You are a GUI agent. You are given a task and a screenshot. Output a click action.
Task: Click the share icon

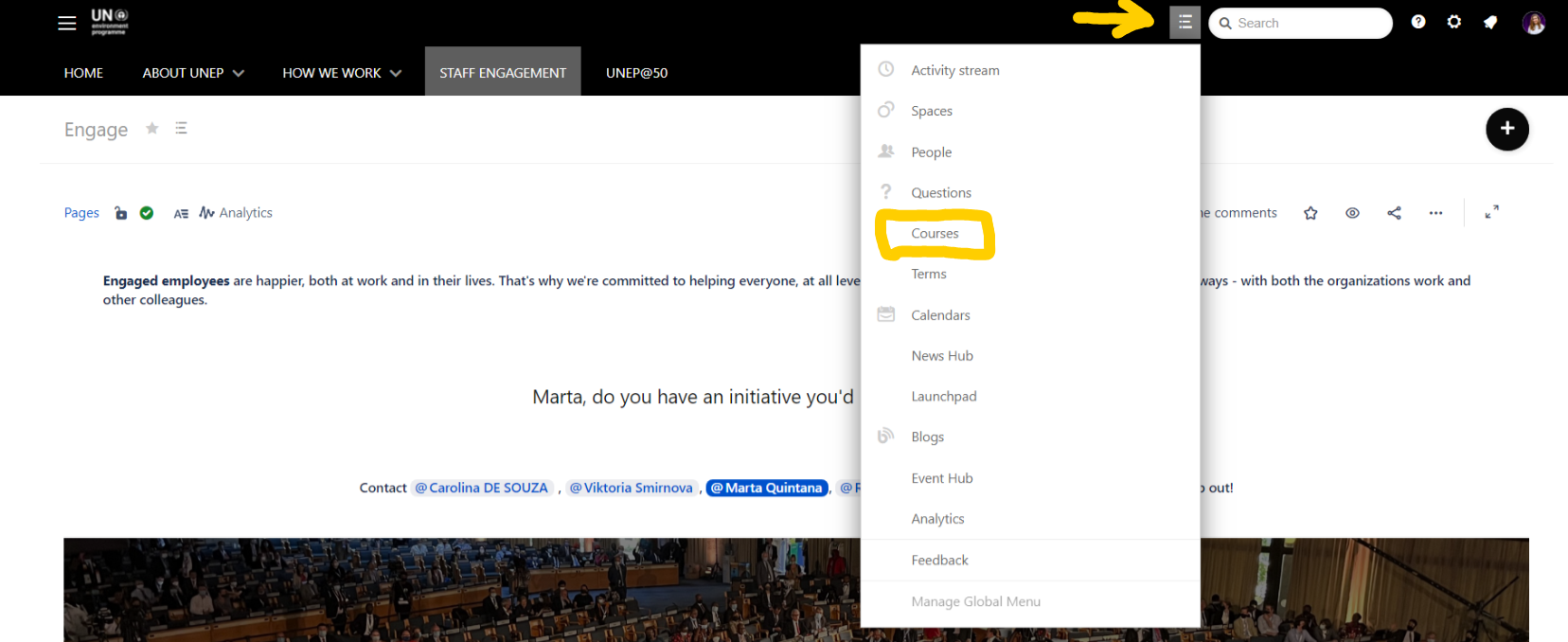coord(1394,213)
